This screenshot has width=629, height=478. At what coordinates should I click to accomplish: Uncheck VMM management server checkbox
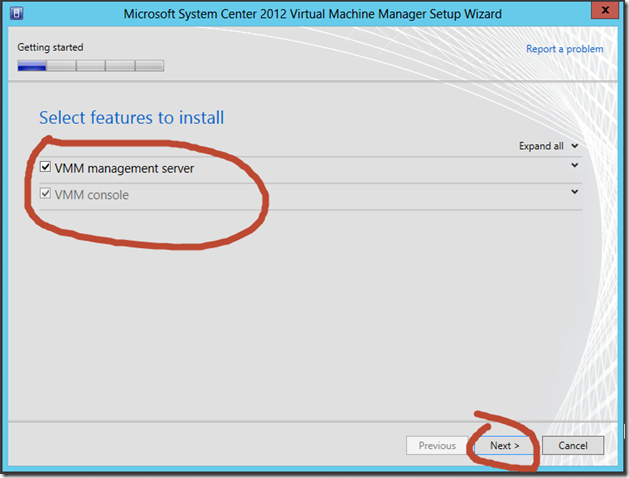coord(45,167)
